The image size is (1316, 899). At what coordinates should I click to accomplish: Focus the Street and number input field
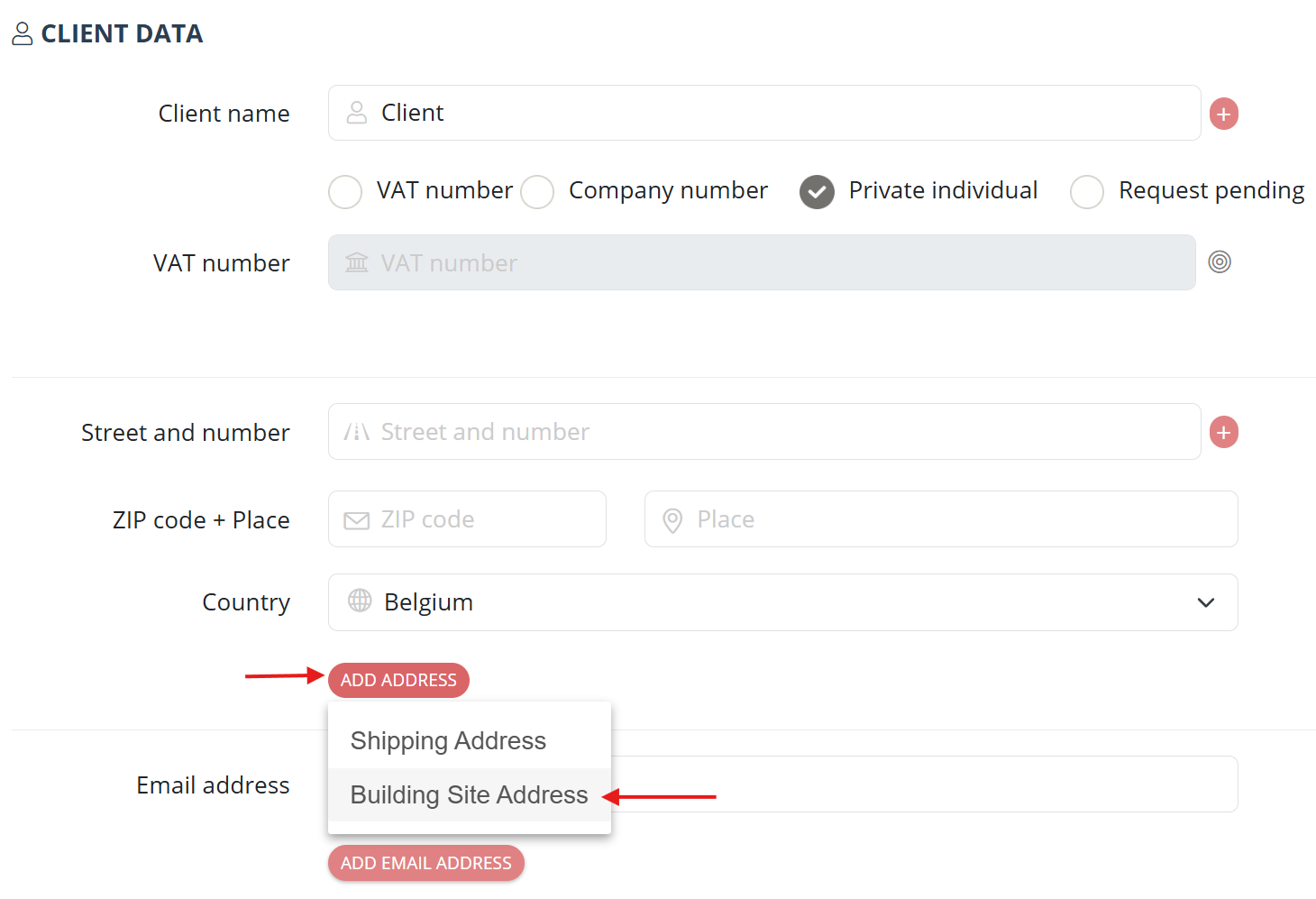[x=764, y=432]
